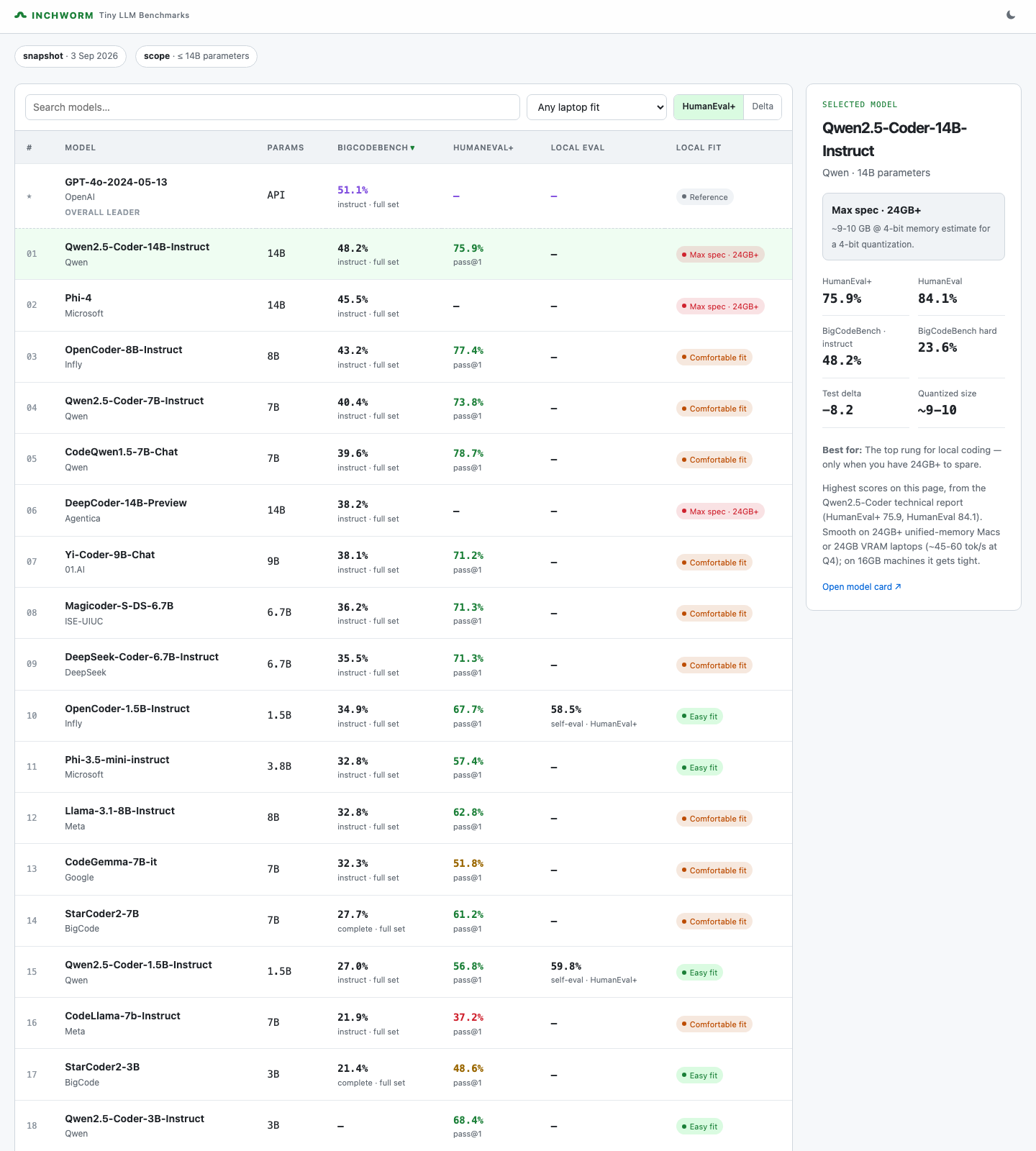Screen dimensions: 1036x1151
Task: Toggle dark mode moon icon
Action: click(x=1011, y=15)
